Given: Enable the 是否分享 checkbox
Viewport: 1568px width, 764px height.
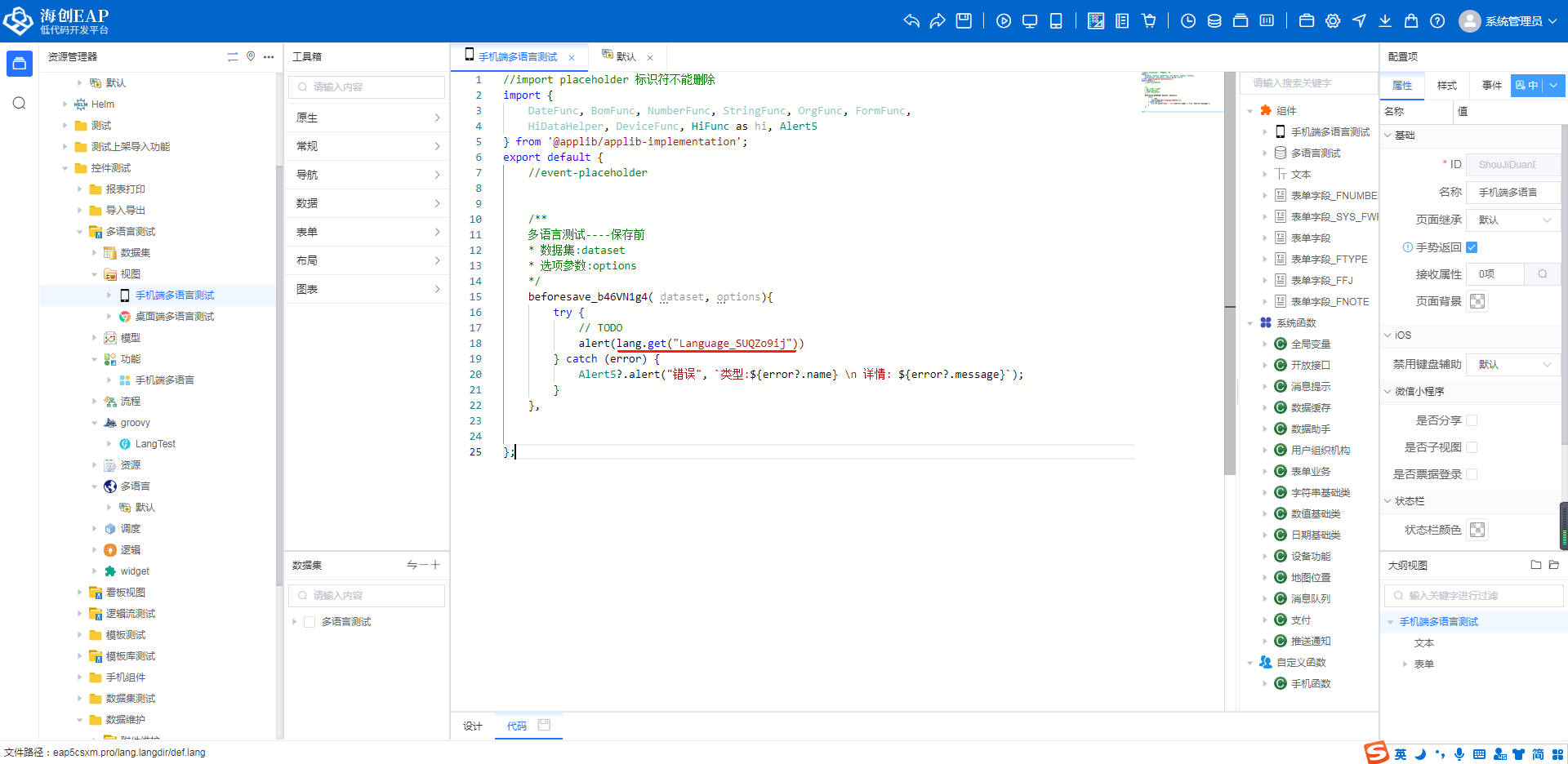Looking at the screenshot, I should coord(1472,420).
